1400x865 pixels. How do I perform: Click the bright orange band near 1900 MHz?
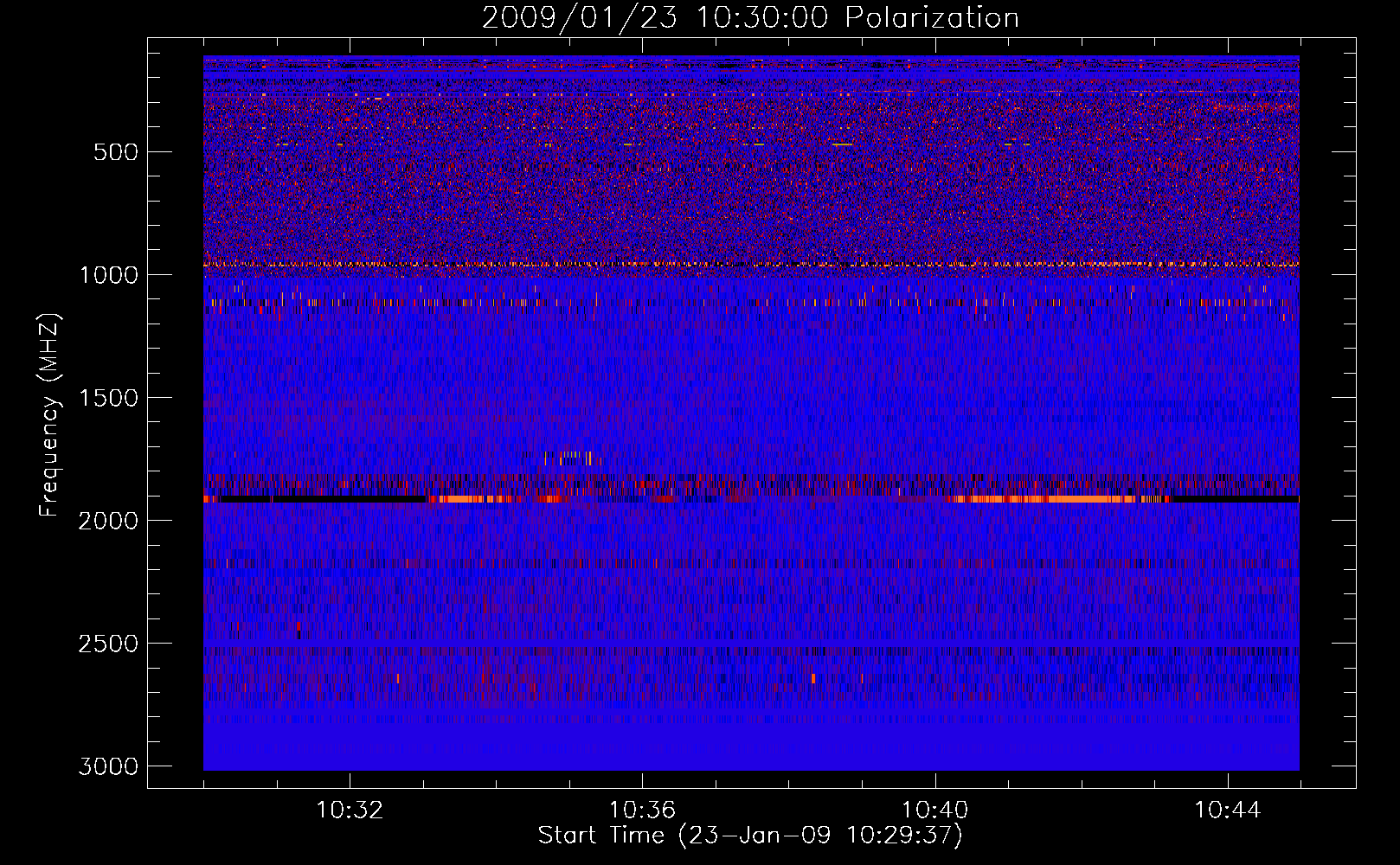point(1043,499)
